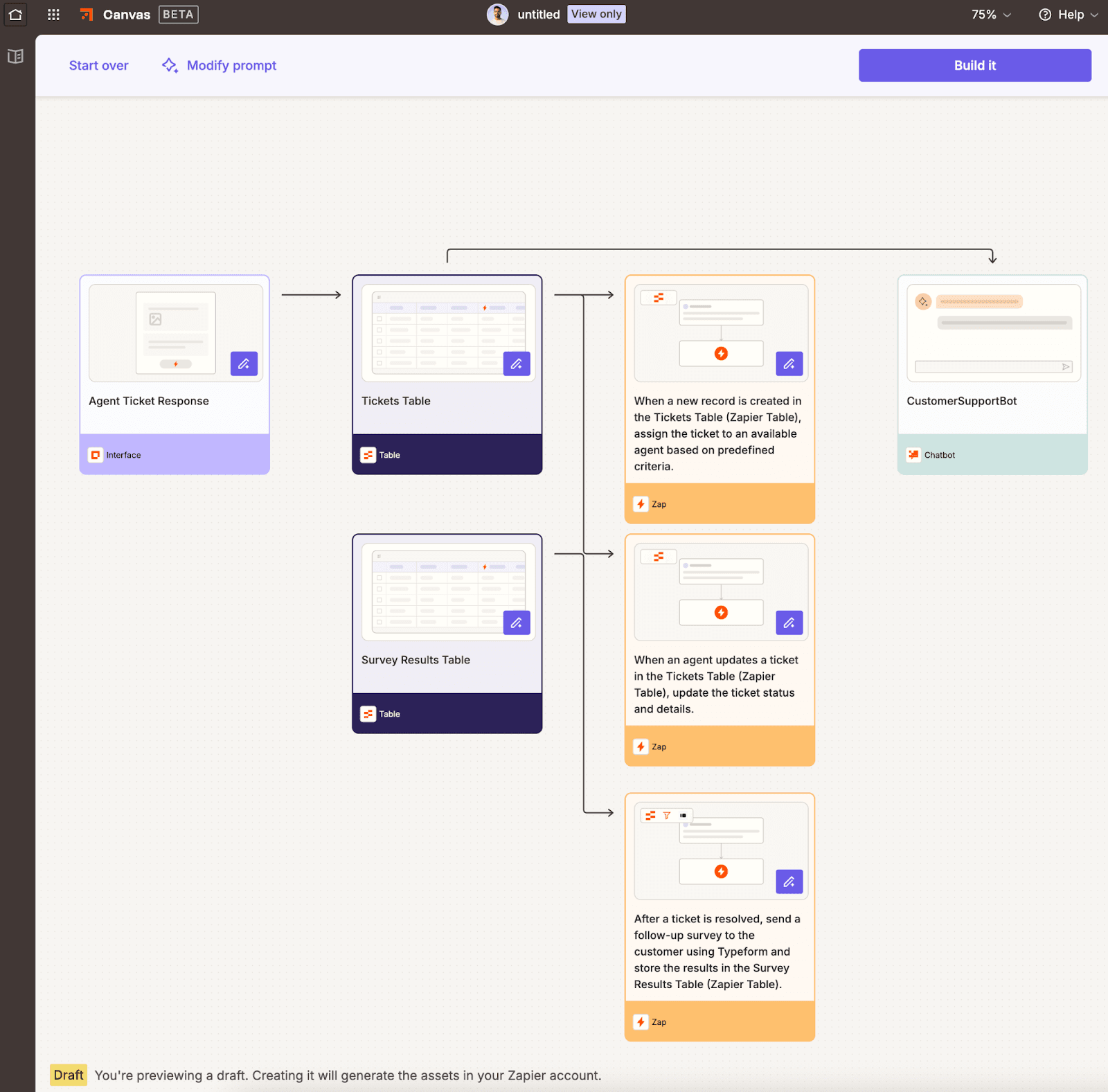1108x1092 pixels.
Task: Edit the update-ticket-status Zap card
Action: [789, 623]
